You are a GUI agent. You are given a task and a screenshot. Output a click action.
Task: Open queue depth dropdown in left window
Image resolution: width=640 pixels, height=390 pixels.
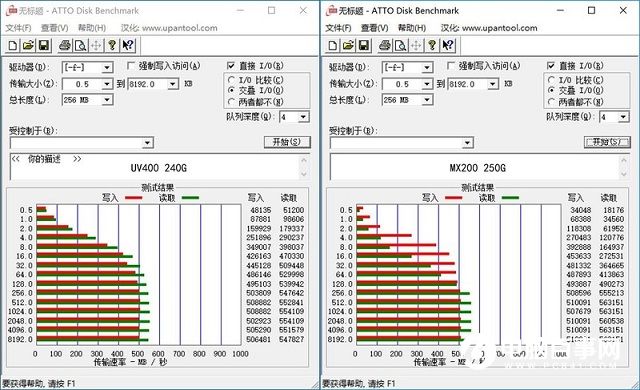click(x=303, y=117)
